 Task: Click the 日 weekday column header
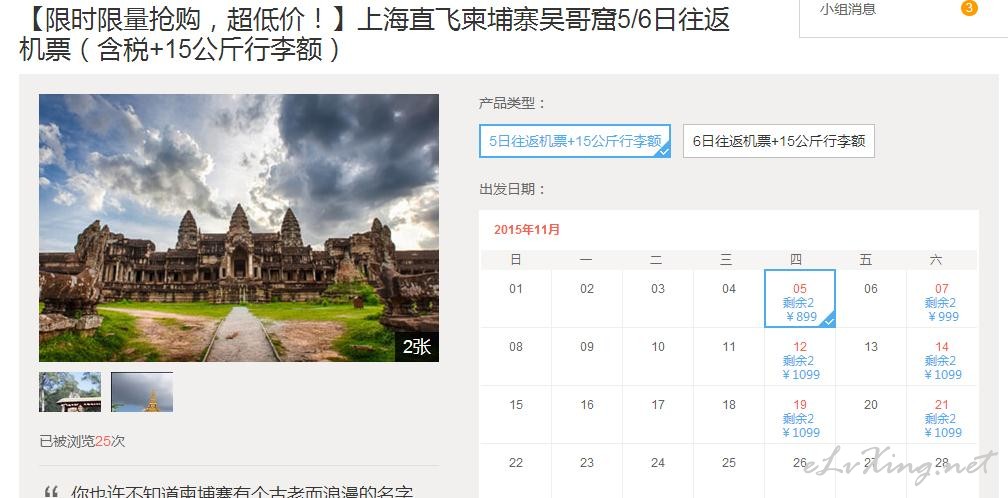pyautogui.click(x=516, y=260)
